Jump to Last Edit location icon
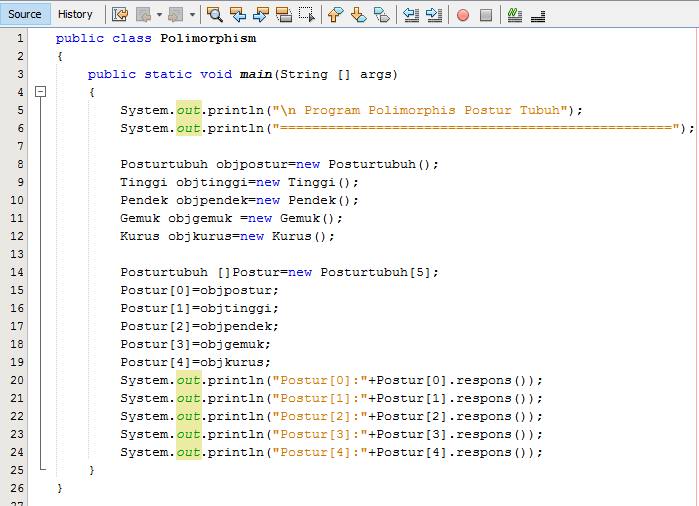Screen dimensions: 699x506 tap(119, 15)
